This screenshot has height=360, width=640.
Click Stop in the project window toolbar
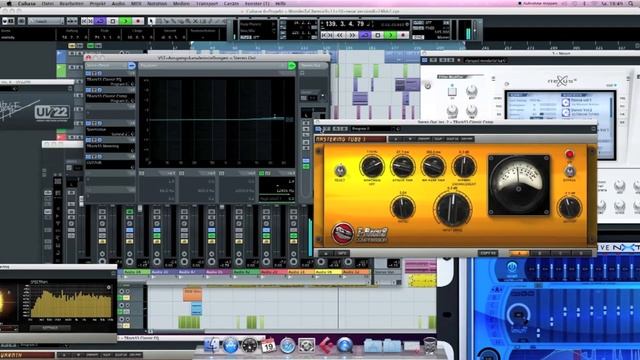tap(113, 21)
